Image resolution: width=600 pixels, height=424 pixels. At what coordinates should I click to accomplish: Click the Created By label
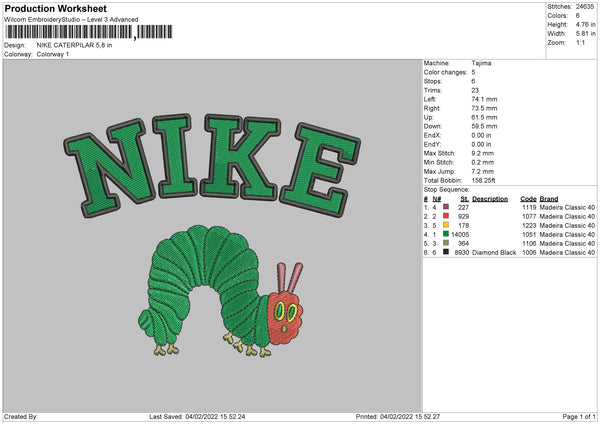(x=21, y=417)
